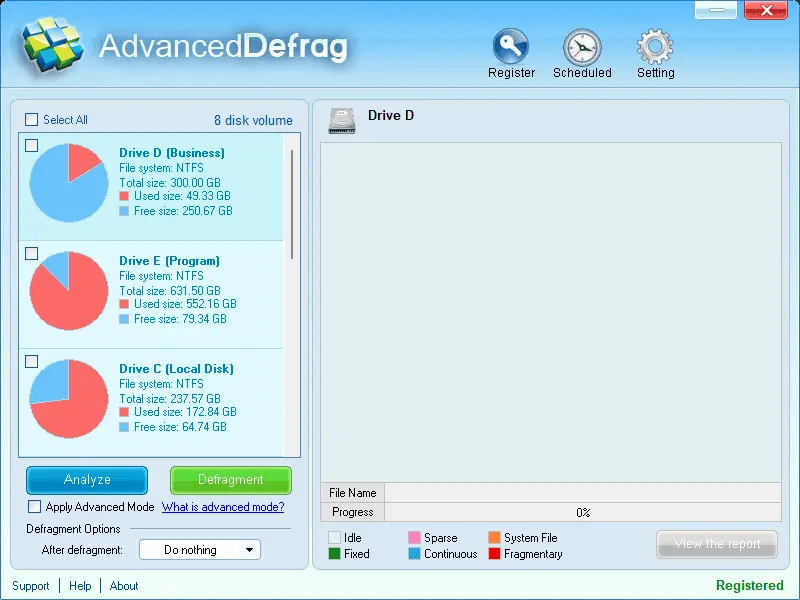Screen dimensions: 800x600
Task: Open the About link
Action: [x=124, y=586]
